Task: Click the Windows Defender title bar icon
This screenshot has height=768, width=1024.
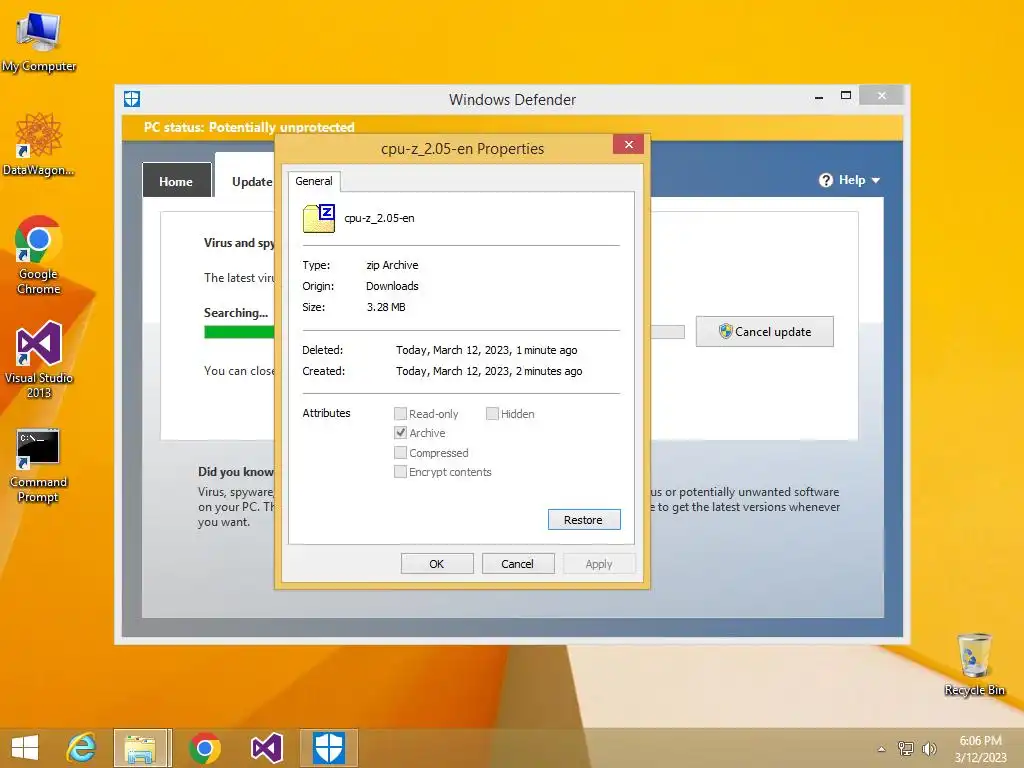Action: [x=132, y=99]
